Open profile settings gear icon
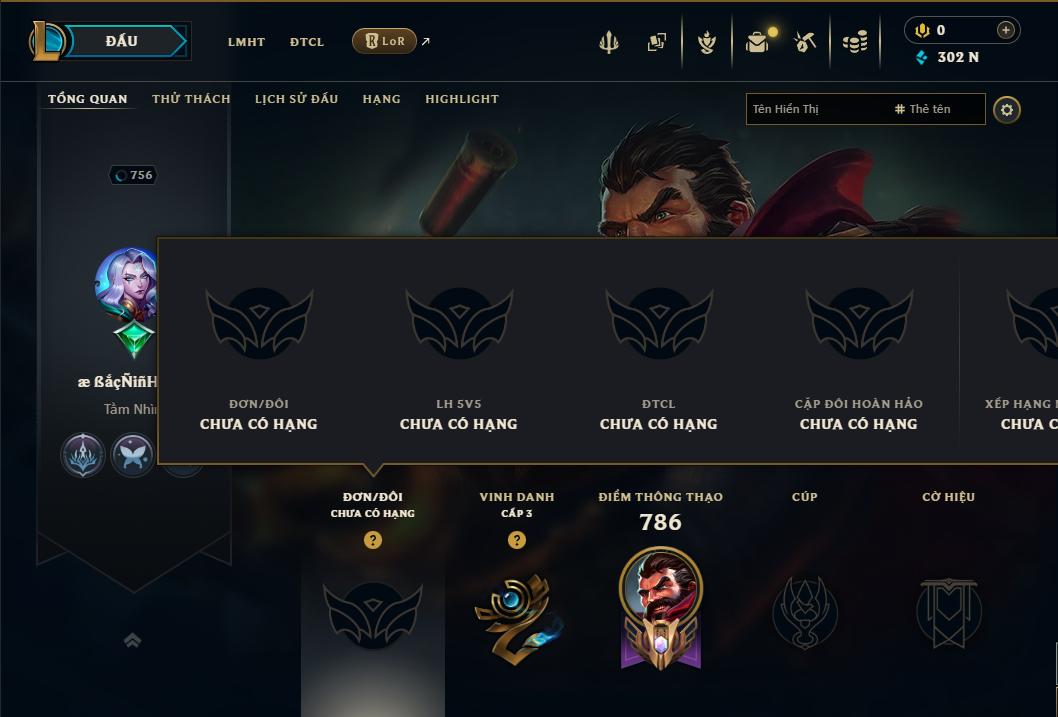The width and height of the screenshot is (1058, 717). tap(1007, 109)
